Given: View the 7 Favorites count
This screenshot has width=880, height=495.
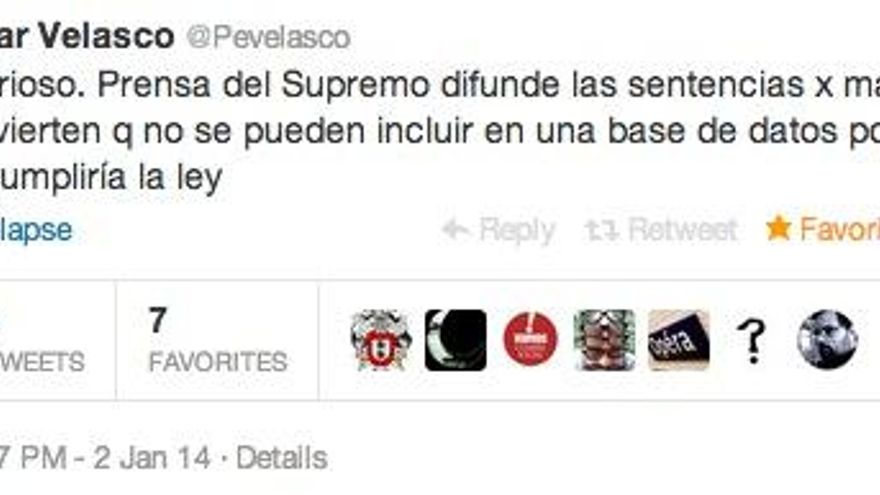Looking at the screenshot, I should click(x=218, y=340).
